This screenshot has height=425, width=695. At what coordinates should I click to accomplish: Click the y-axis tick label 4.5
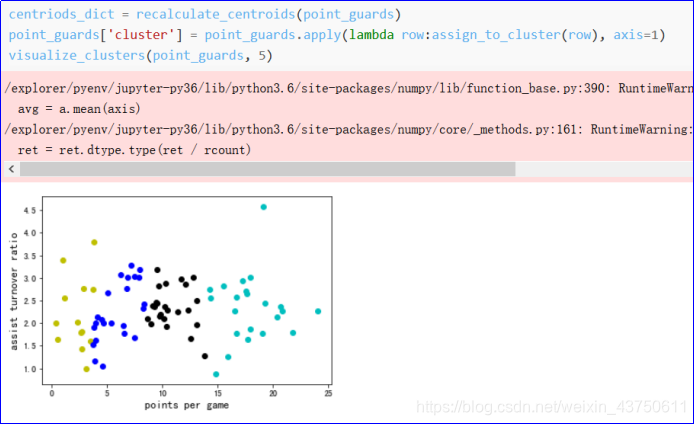click(30, 211)
